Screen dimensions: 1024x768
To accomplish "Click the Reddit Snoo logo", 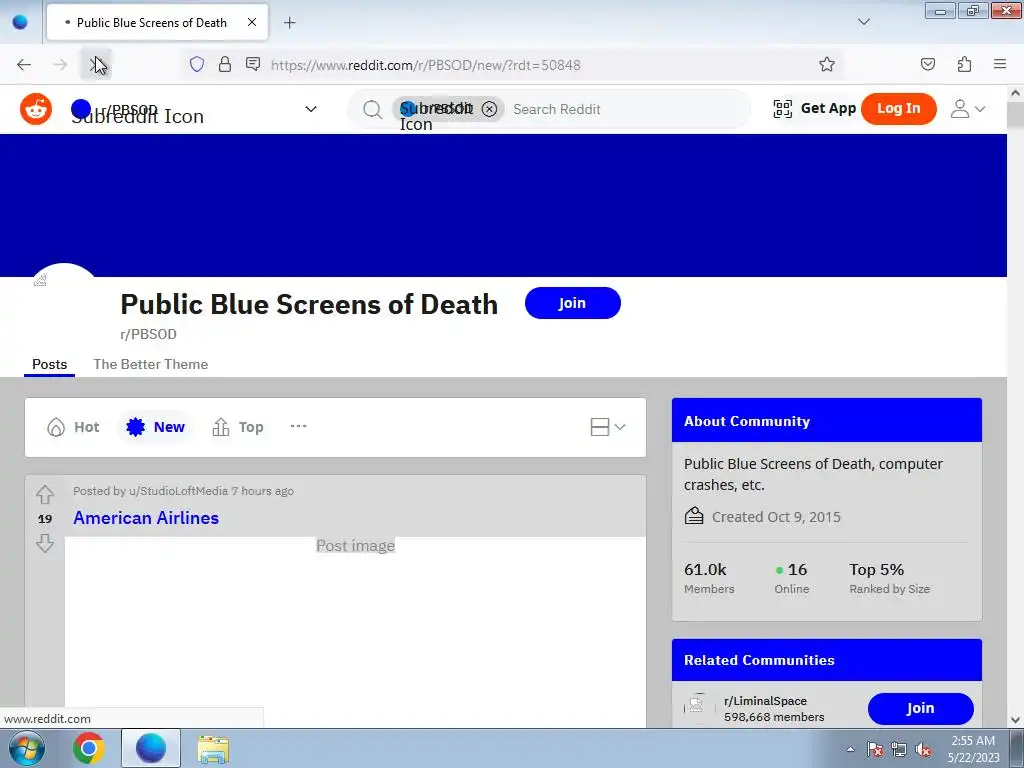I will click(x=36, y=108).
